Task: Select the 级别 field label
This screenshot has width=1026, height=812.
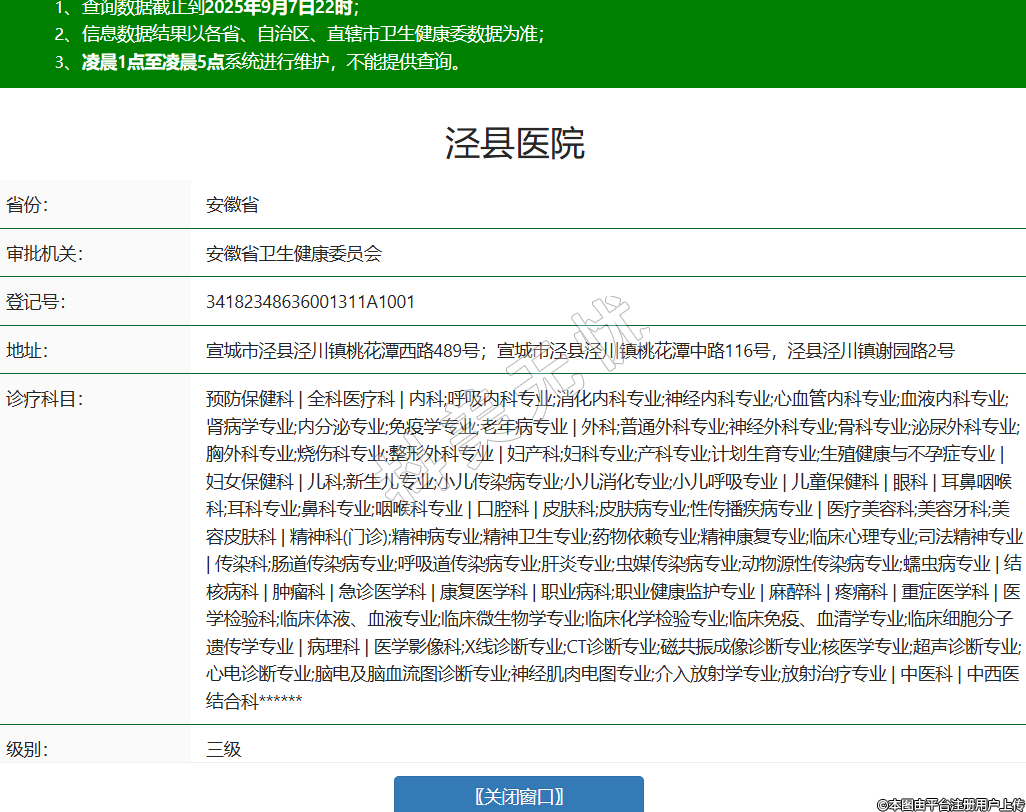Action: 27,749
